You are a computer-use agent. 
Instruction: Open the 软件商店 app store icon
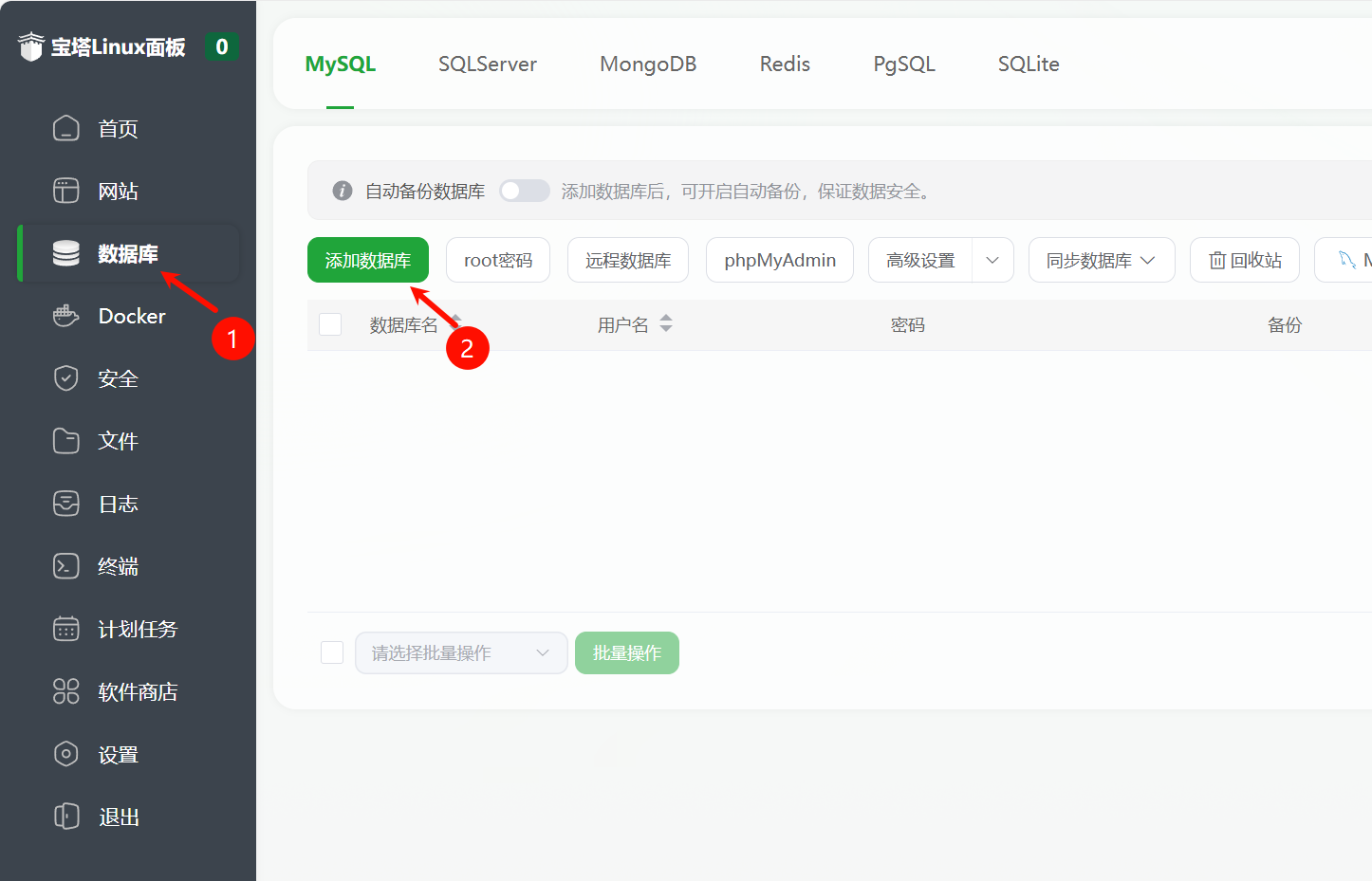(x=65, y=691)
